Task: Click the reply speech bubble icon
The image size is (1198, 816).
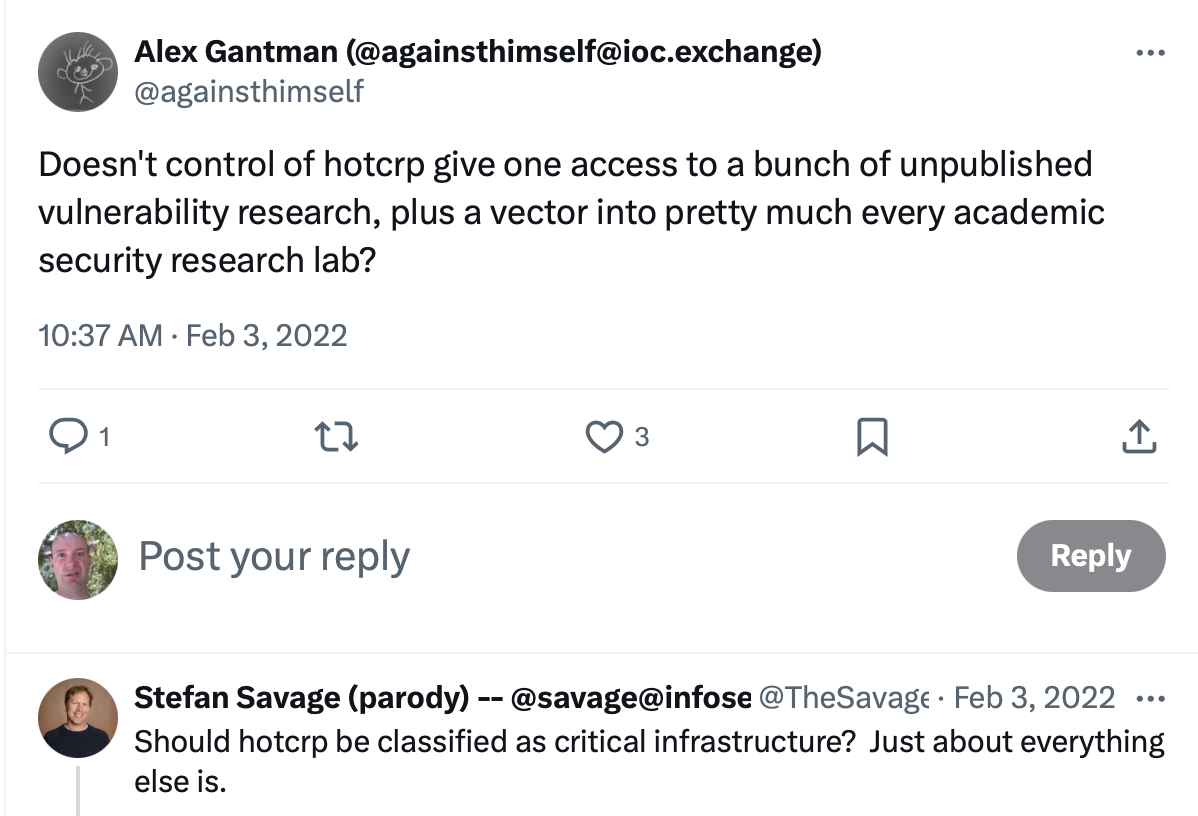Action: pos(67,436)
